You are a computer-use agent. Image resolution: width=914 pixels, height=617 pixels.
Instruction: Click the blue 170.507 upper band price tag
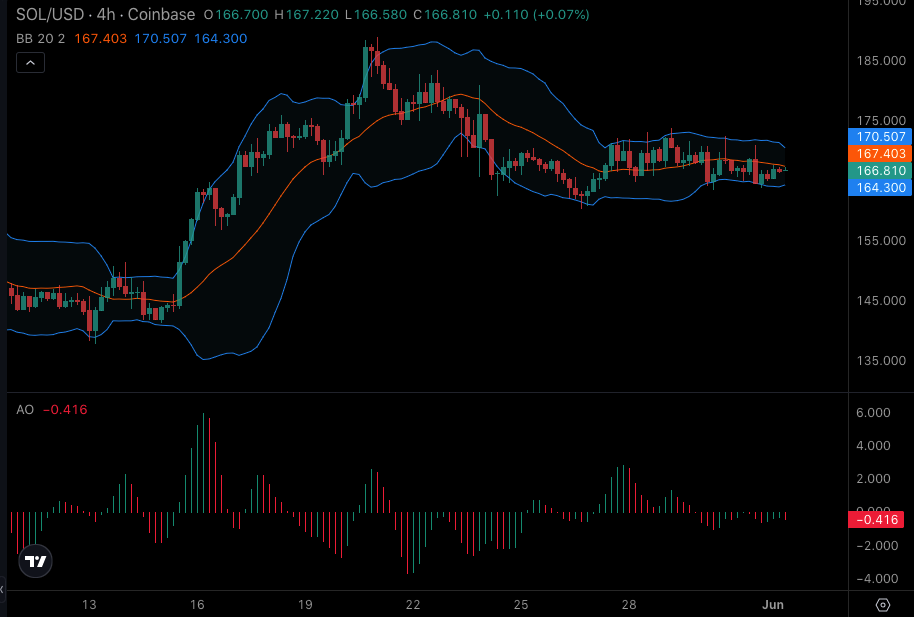[x=880, y=137]
